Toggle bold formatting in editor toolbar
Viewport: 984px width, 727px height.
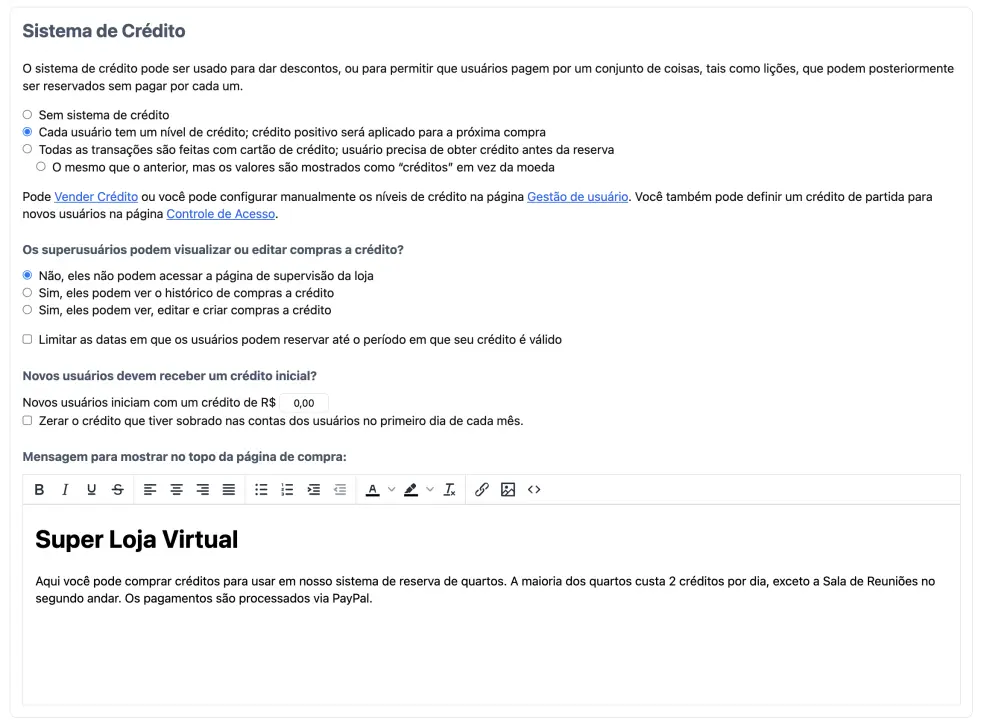[39, 490]
